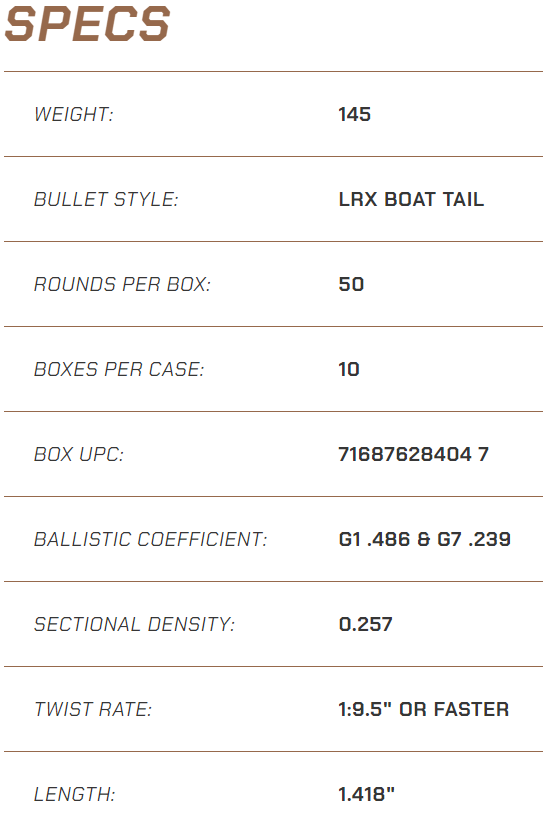543x830 pixels.
Task: Click the LRX BOAT TAIL value
Action: [x=411, y=200]
